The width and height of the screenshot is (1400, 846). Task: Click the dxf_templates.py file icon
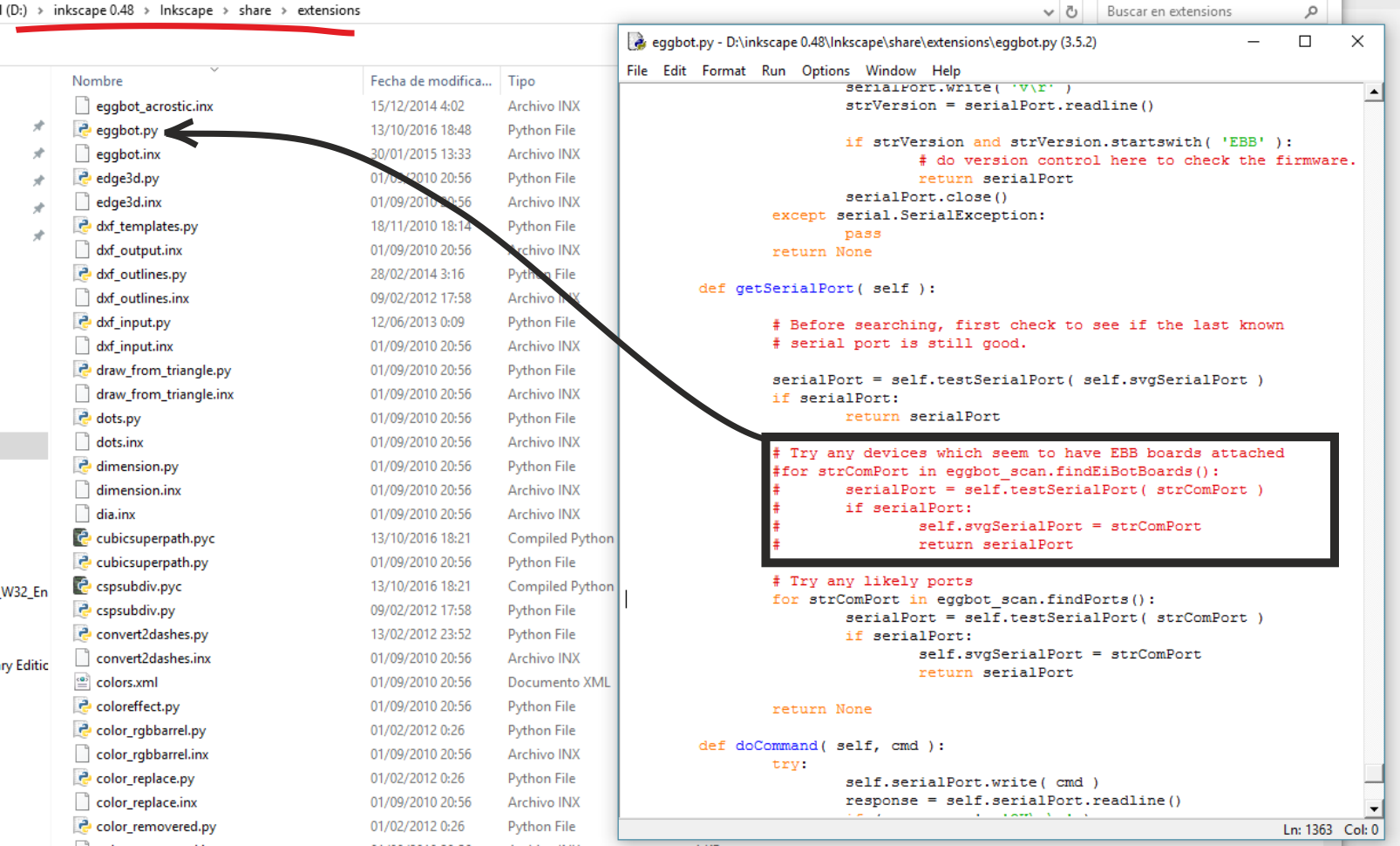[82, 226]
